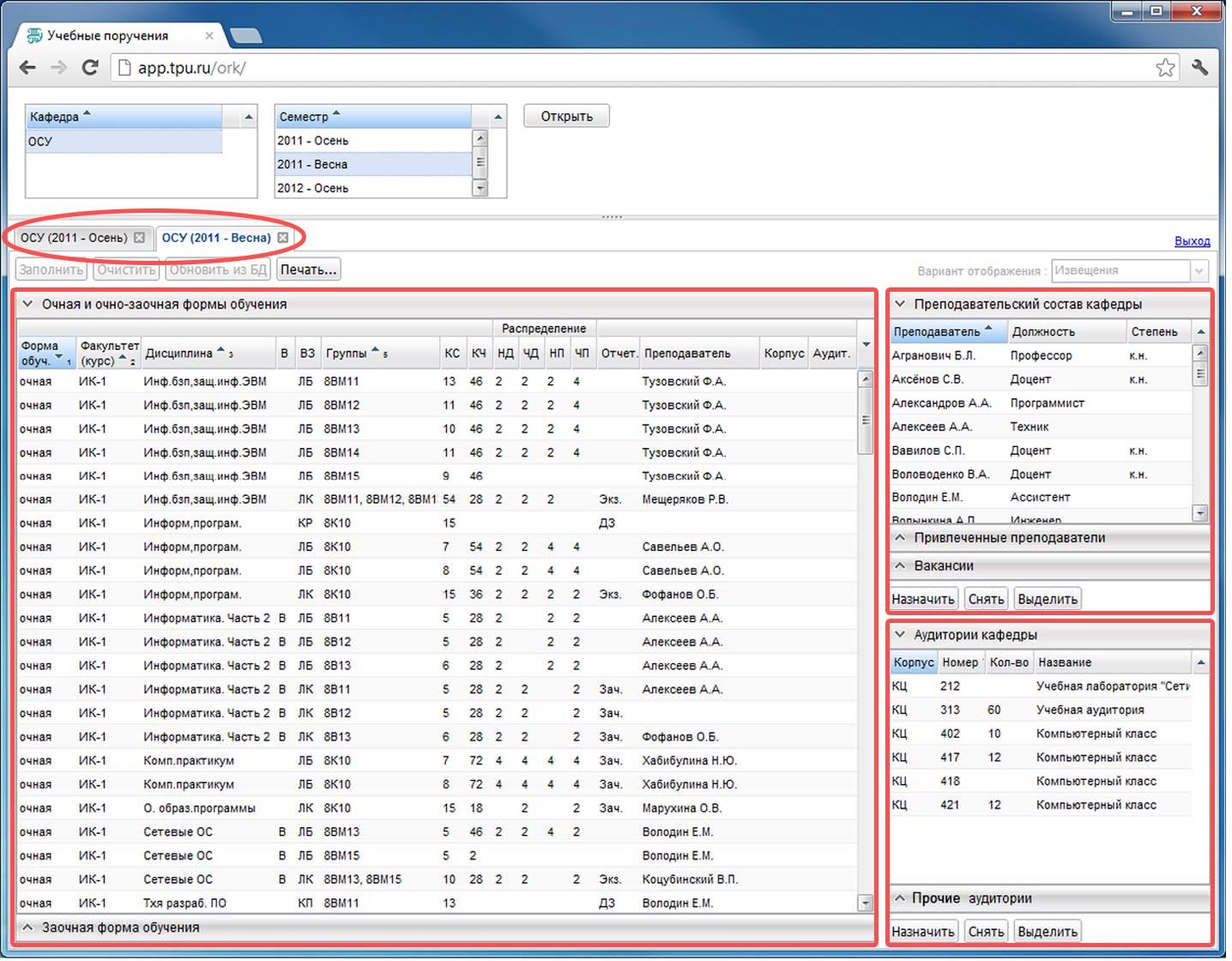Close the Учебные поручения browser tab
Image resolution: width=1232 pixels, height=961 pixels.
click(x=209, y=36)
